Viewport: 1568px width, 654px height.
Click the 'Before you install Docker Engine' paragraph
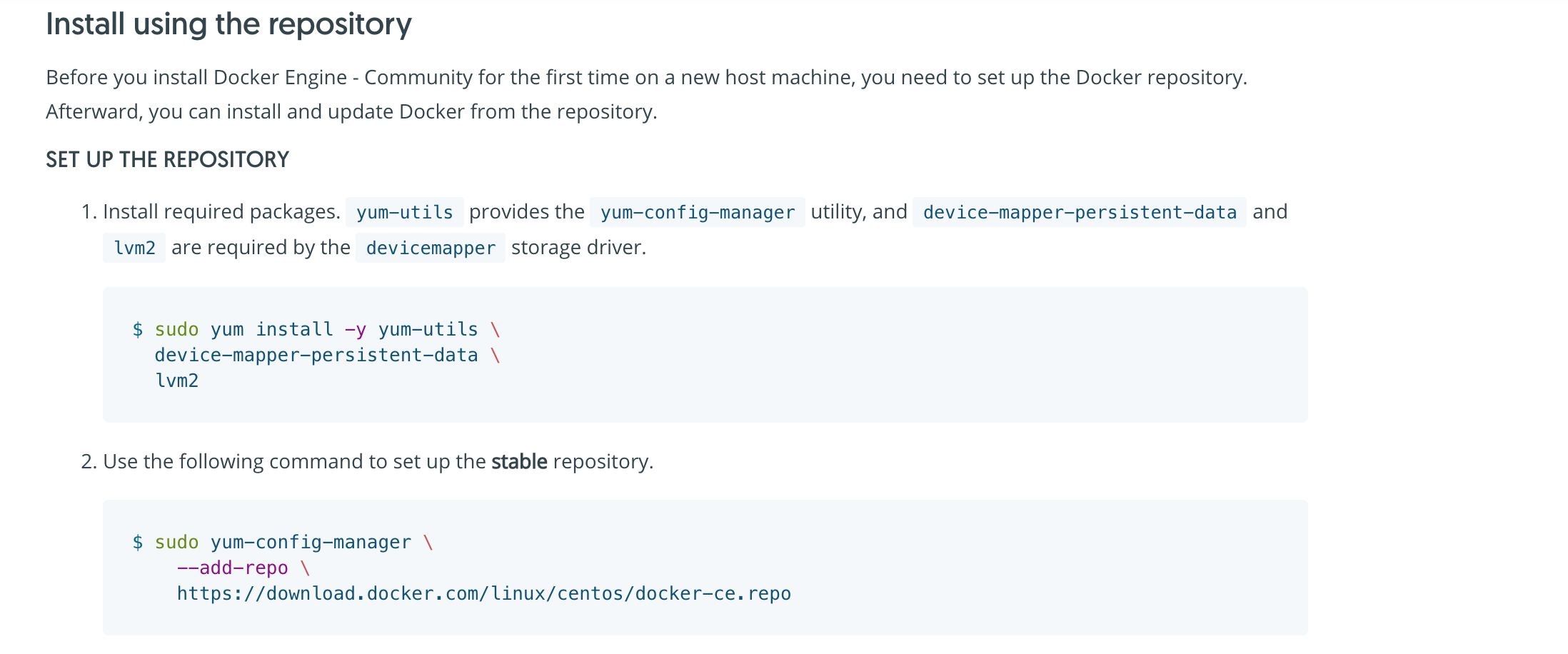(x=646, y=94)
